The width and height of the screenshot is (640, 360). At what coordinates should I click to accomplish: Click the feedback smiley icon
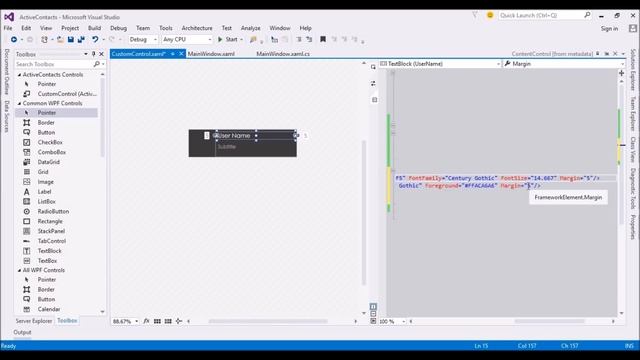pyautogui.click(x=490, y=15)
